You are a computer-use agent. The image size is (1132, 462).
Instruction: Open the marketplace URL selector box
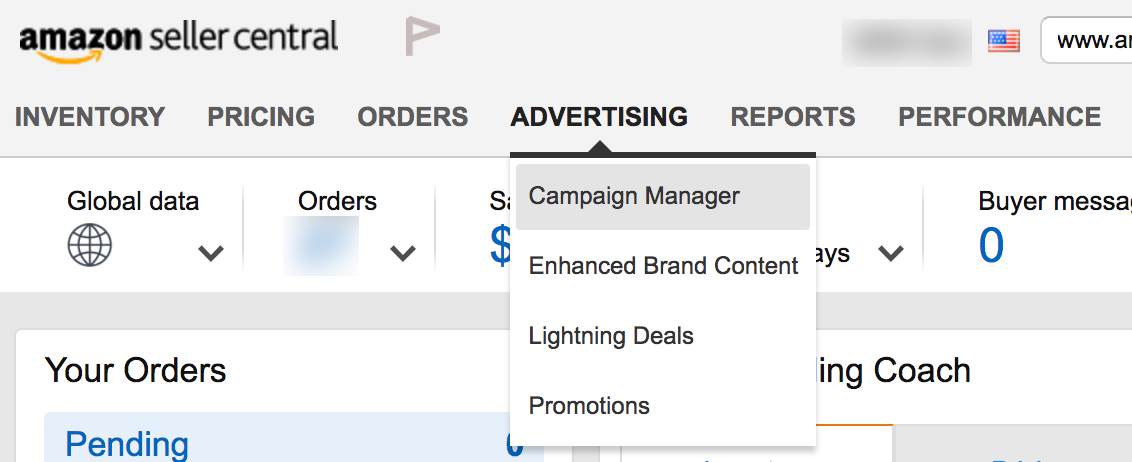tap(1086, 40)
